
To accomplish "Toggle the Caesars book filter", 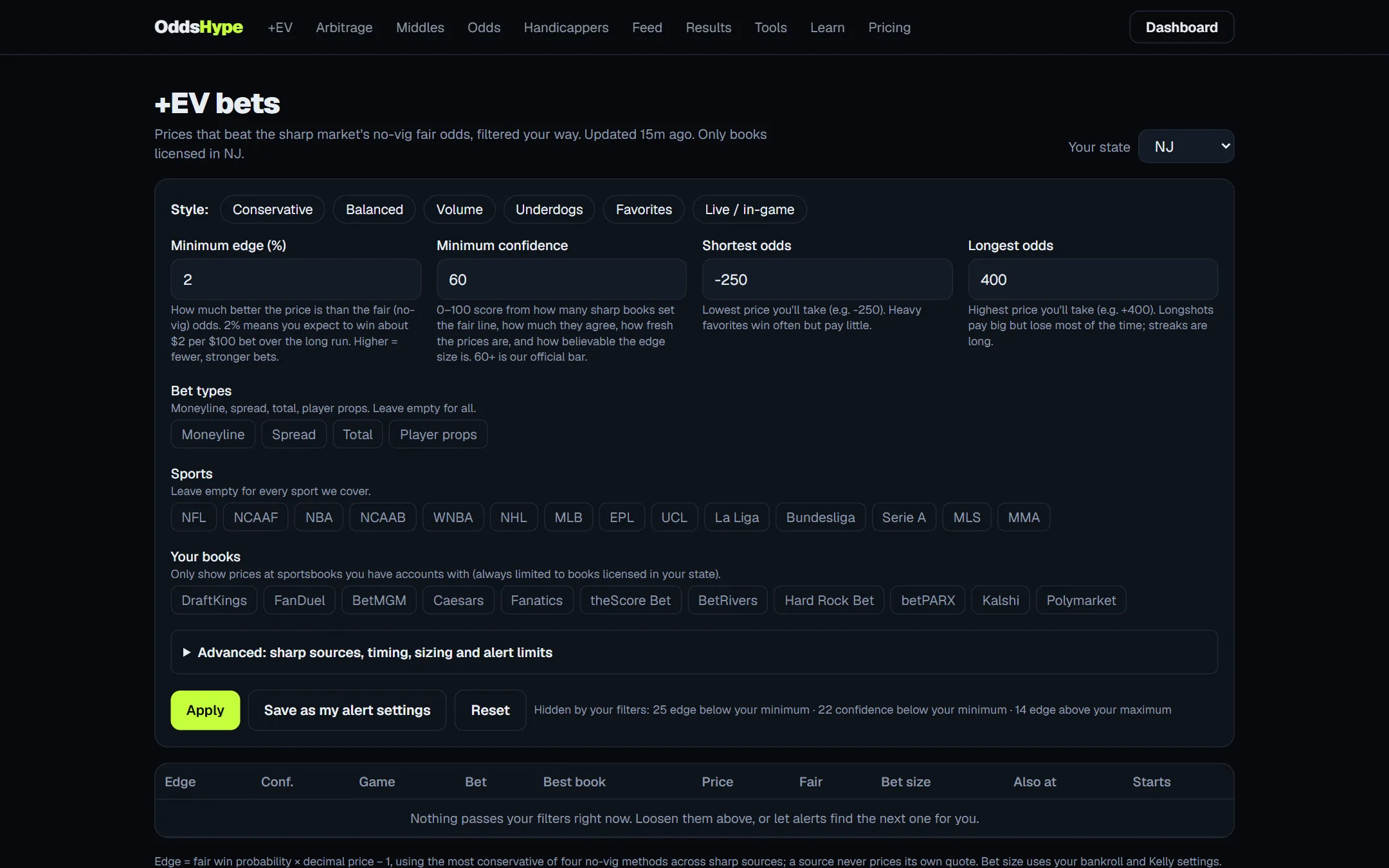I will 458,600.
